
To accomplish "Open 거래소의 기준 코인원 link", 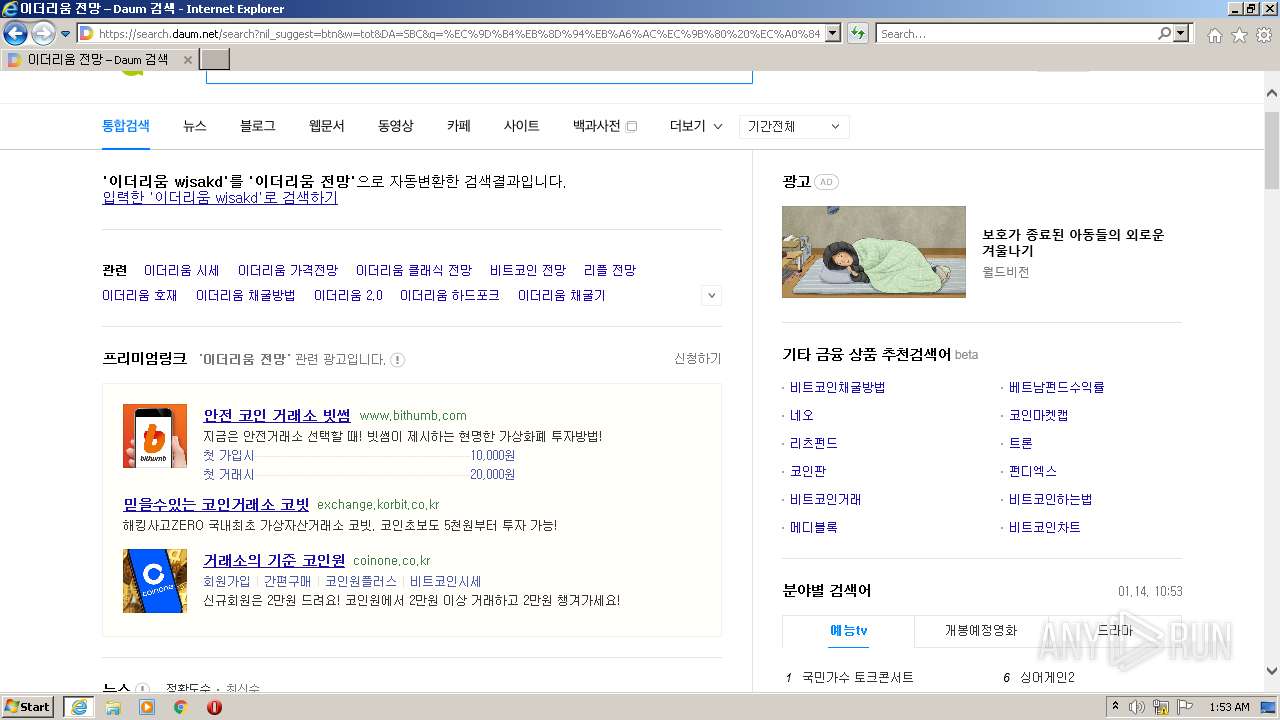I will [x=274, y=560].
